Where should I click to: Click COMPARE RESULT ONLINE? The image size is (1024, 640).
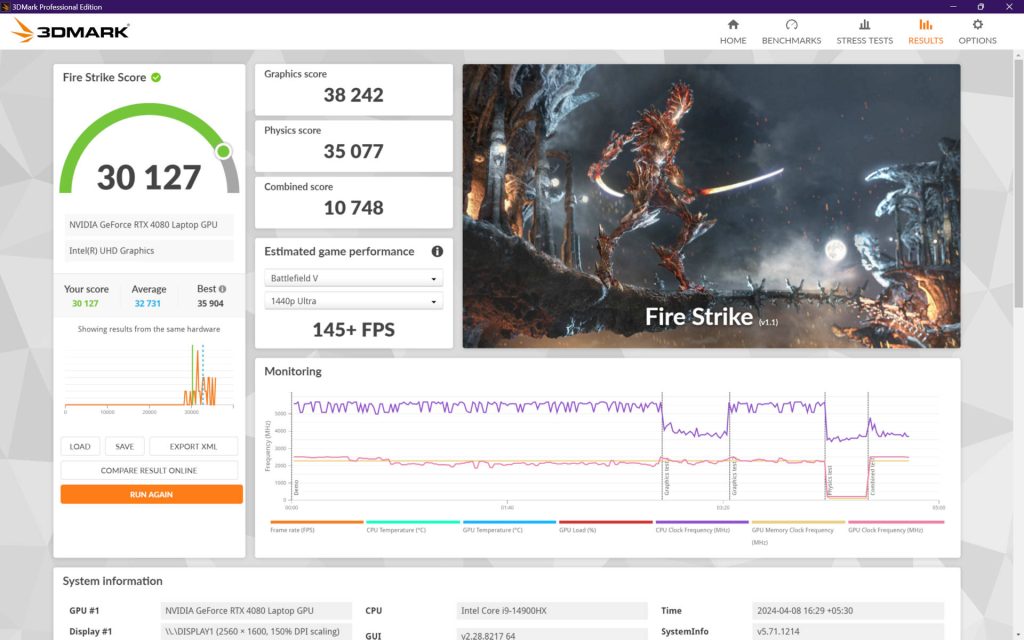tap(149, 470)
